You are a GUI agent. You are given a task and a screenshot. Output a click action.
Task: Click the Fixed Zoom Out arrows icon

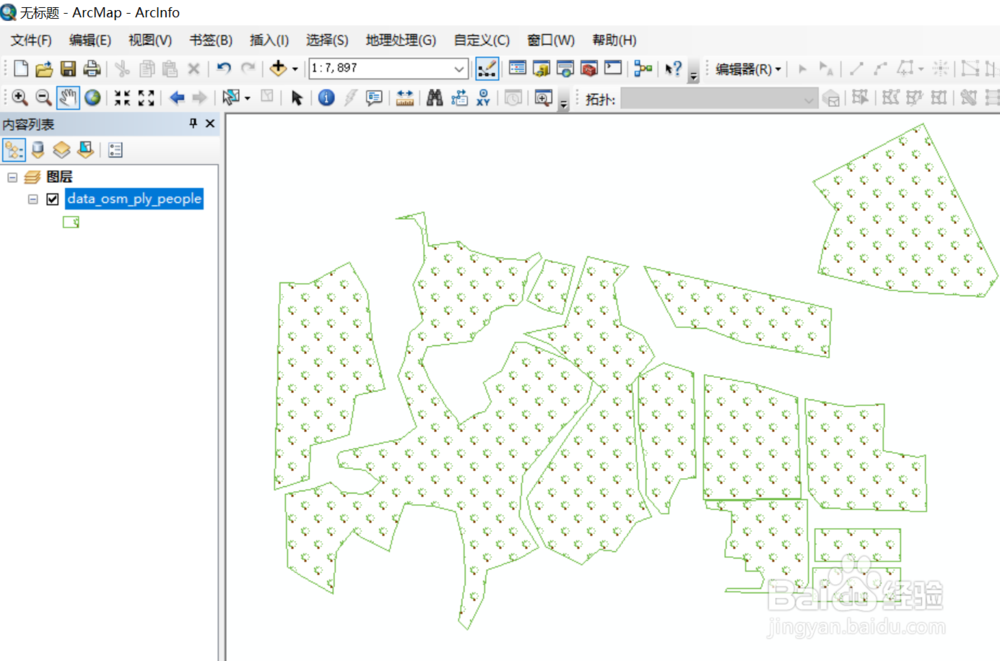point(146,98)
